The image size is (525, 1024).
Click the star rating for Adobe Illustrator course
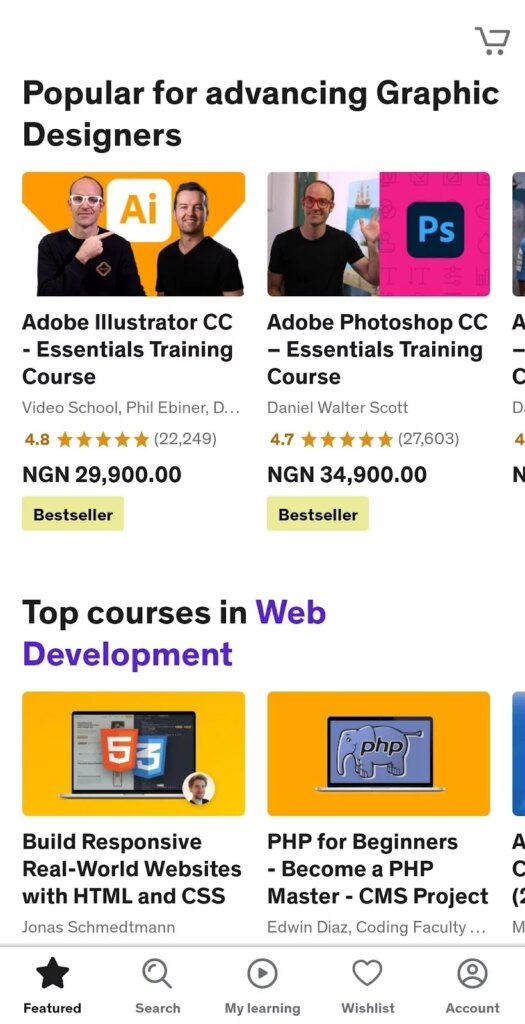point(103,440)
